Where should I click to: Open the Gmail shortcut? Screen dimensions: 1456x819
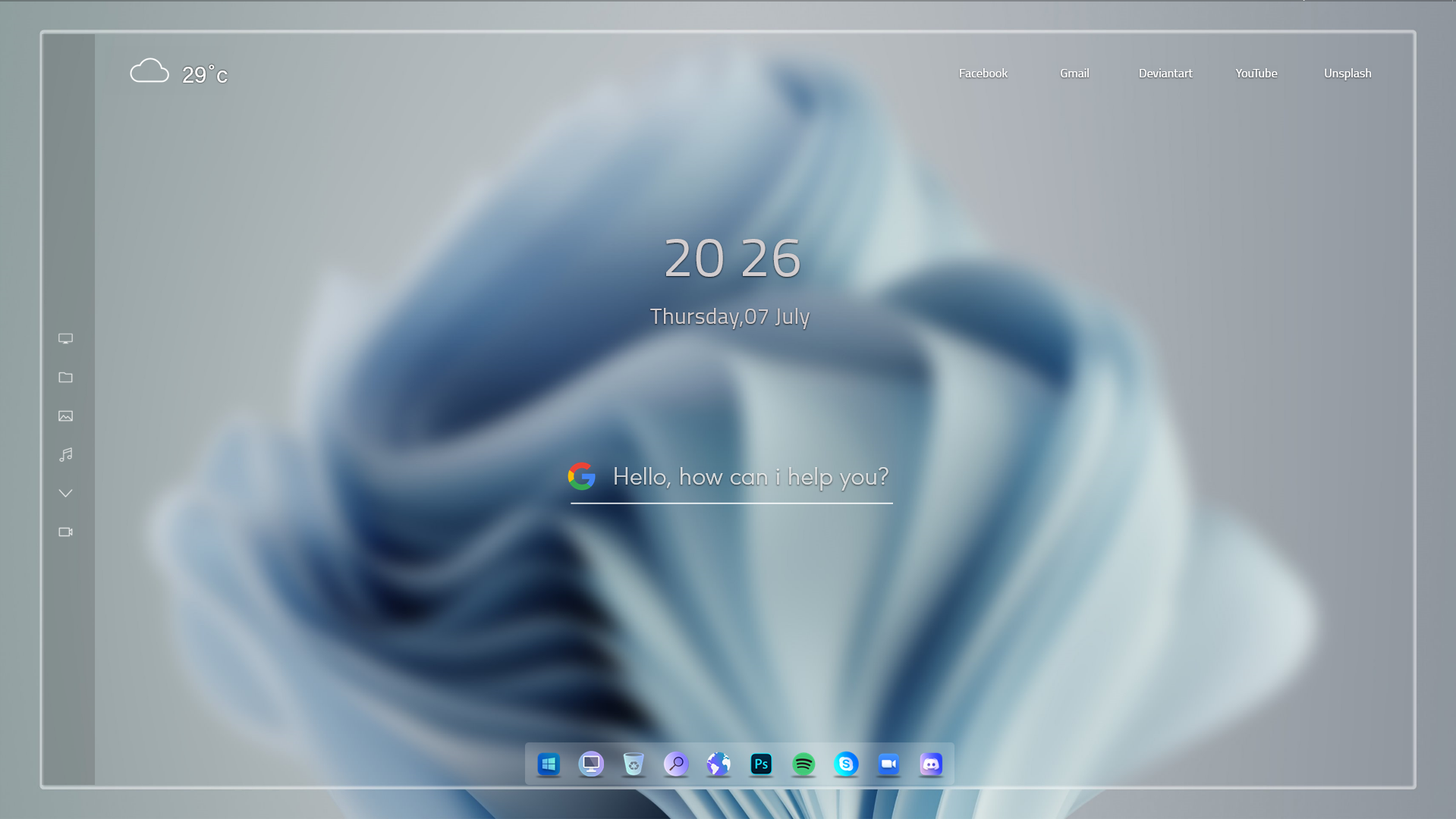pyautogui.click(x=1074, y=73)
